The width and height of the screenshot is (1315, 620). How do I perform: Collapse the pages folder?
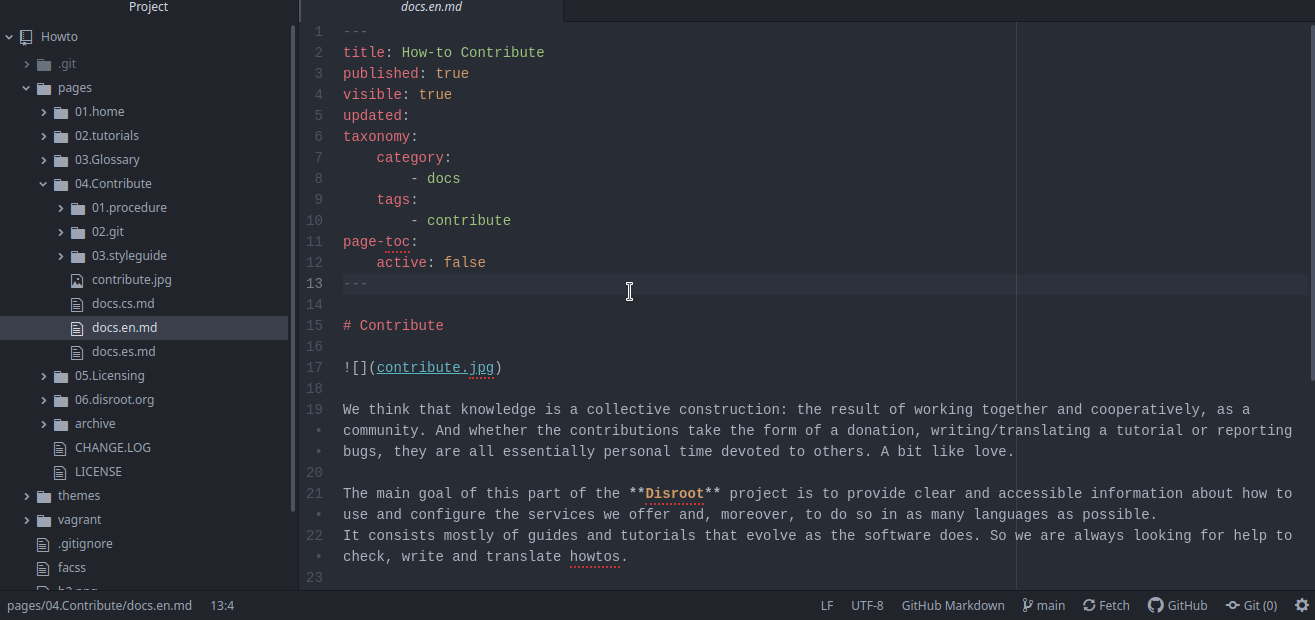tap(27, 88)
